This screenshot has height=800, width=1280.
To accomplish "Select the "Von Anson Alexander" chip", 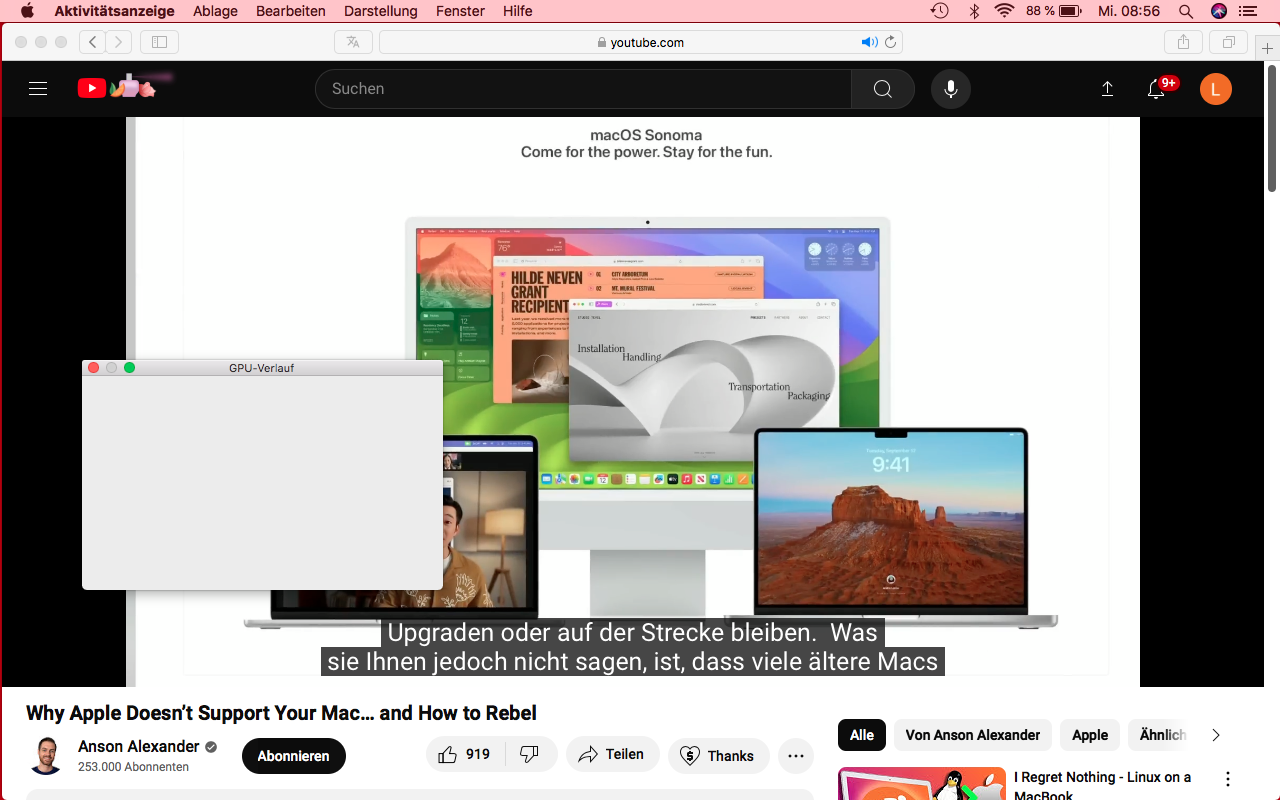I will point(973,735).
